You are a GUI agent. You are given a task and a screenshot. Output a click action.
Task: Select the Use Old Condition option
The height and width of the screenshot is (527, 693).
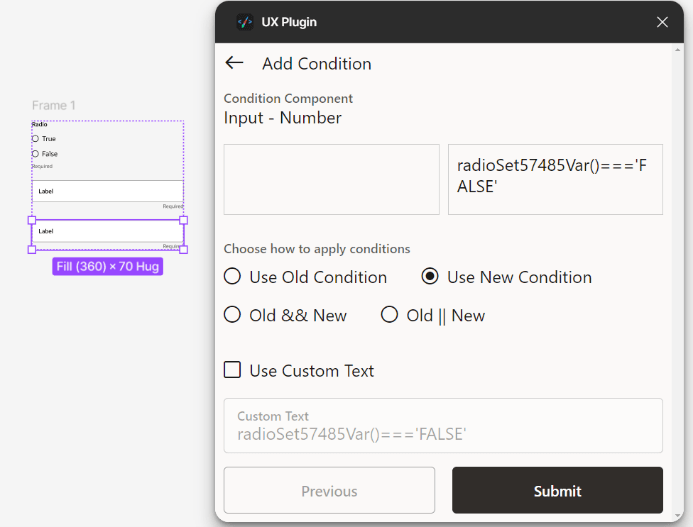[x=233, y=277]
